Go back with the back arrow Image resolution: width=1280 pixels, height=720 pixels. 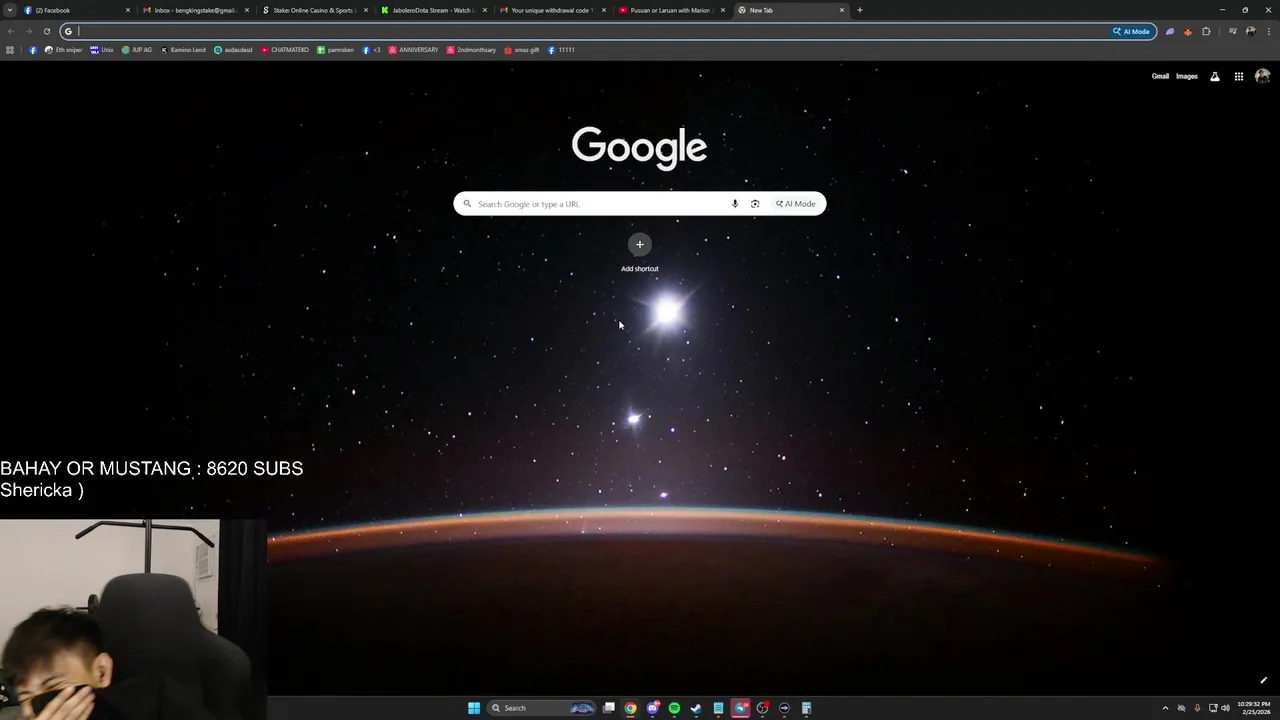point(11,31)
